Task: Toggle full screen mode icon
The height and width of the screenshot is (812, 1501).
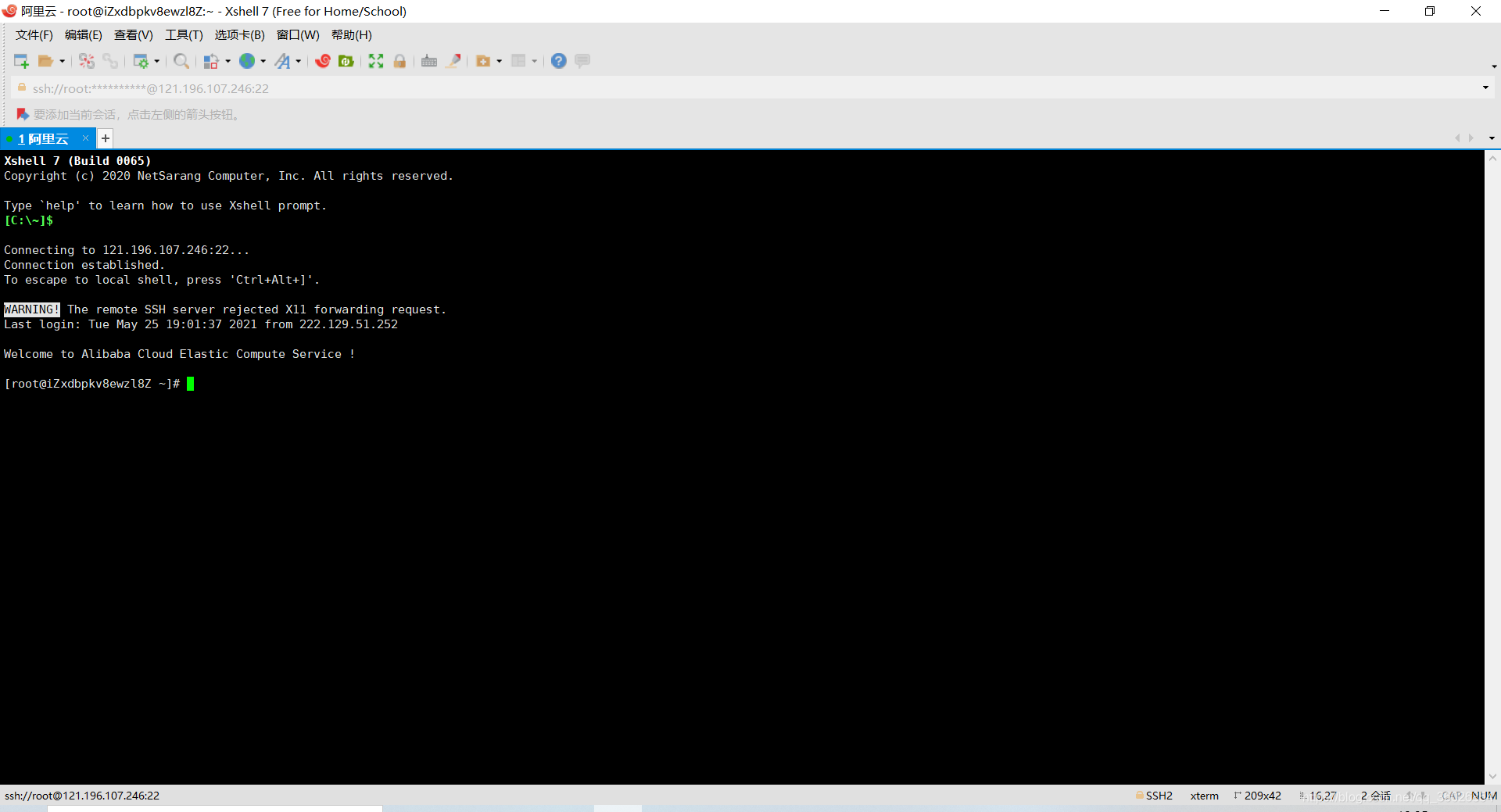Action: coord(376,61)
